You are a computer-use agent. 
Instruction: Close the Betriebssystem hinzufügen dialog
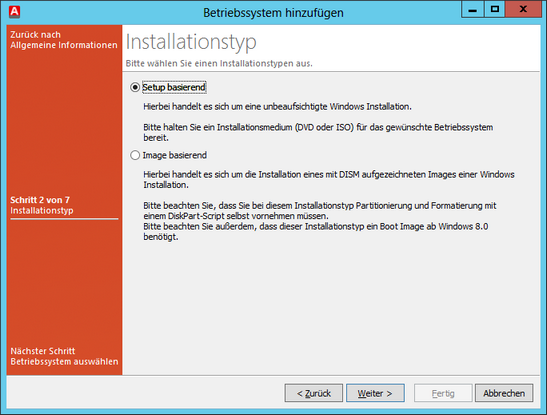[523, 9]
